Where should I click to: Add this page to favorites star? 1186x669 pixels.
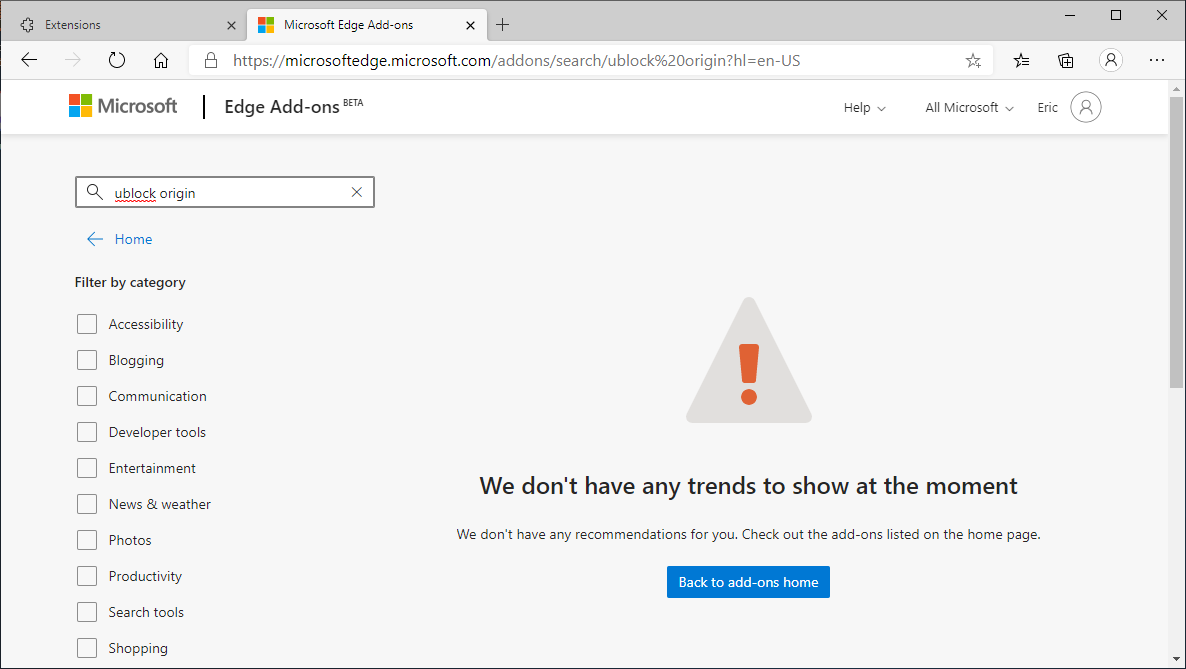[973, 60]
